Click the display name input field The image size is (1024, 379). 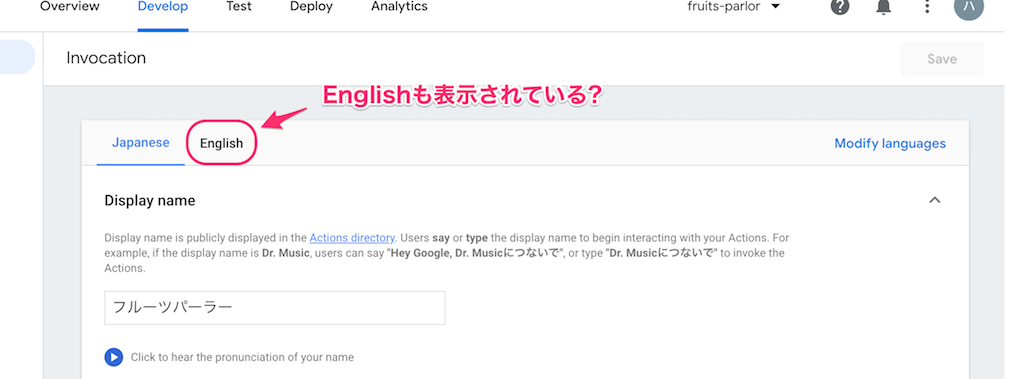click(x=275, y=308)
